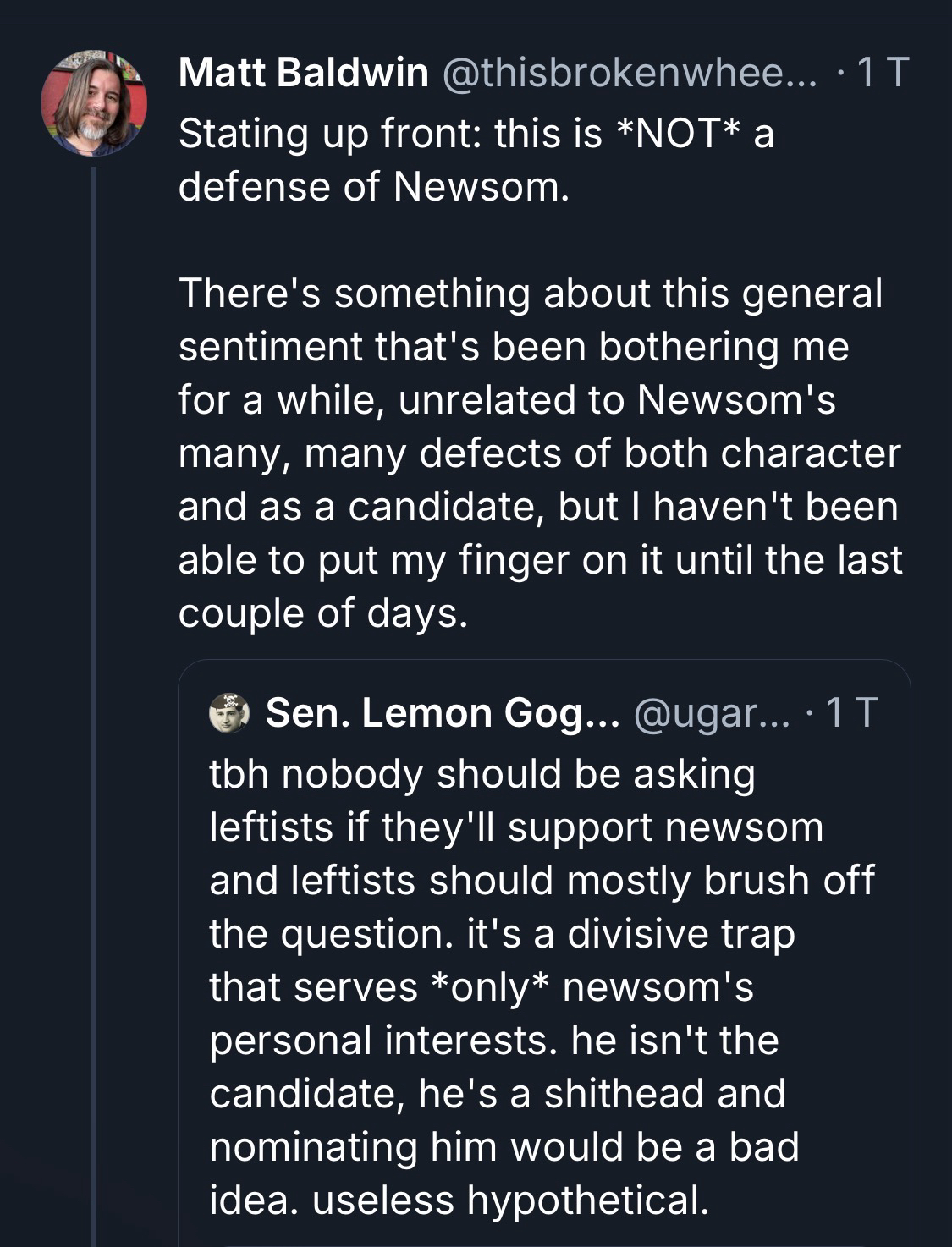
Task: Open Matt Baldwin's profile avatar
Action: (x=94, y=102)
